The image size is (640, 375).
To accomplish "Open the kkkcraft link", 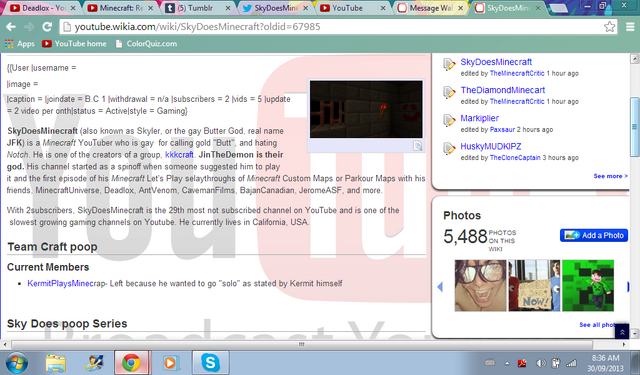I will click(x=179, y=155).
